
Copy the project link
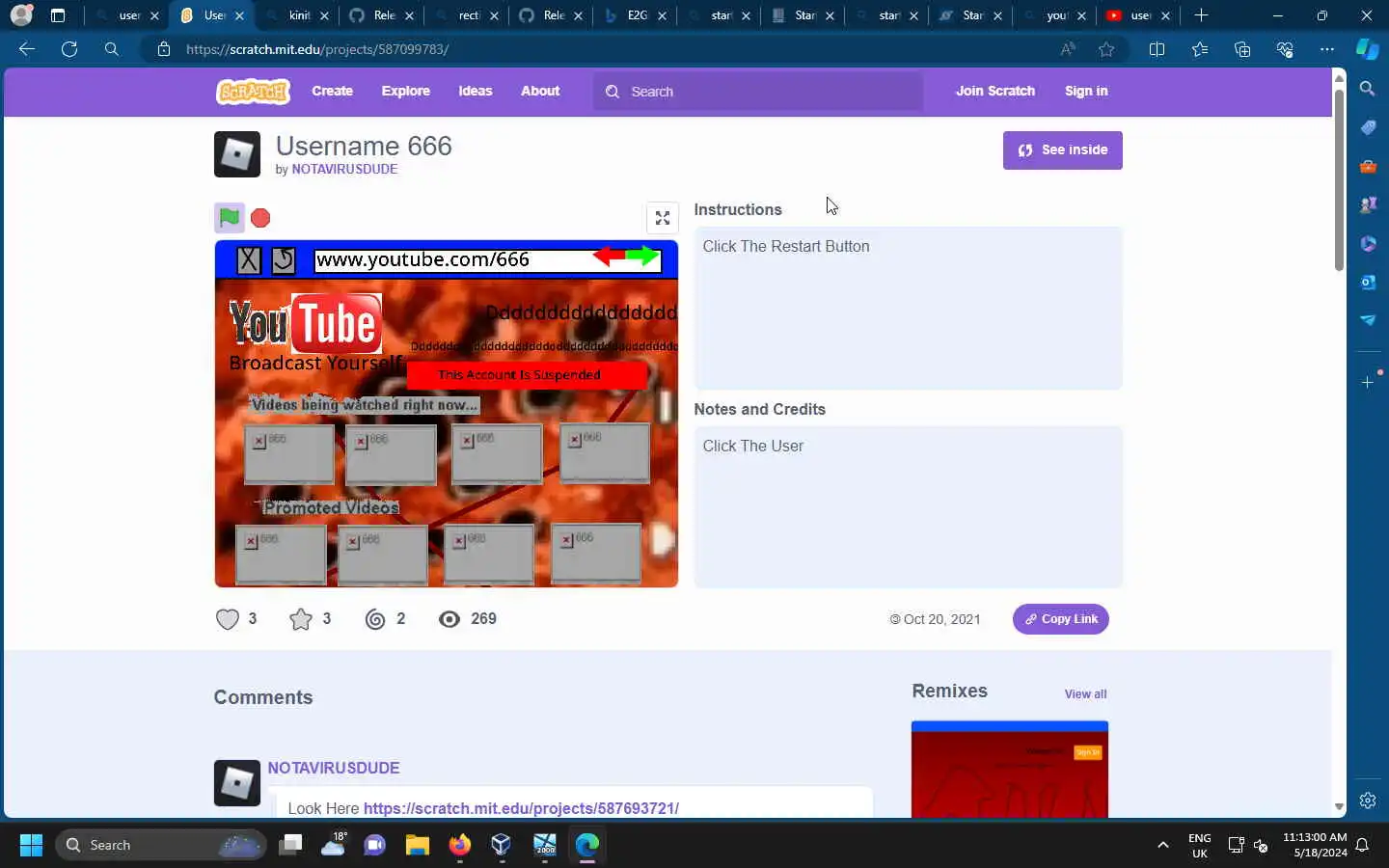point(1061,619)
